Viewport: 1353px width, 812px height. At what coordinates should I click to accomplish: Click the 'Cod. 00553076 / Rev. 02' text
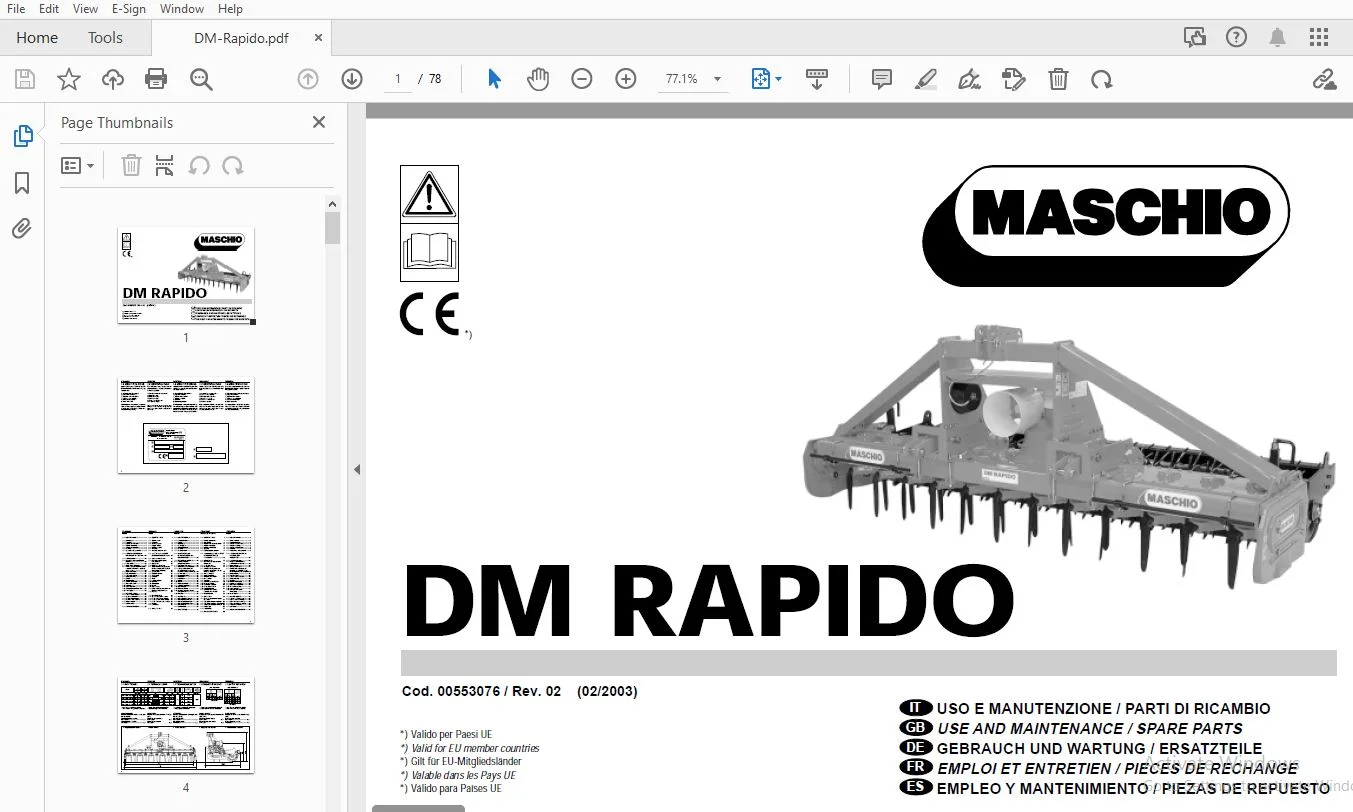tap(482, 691)
